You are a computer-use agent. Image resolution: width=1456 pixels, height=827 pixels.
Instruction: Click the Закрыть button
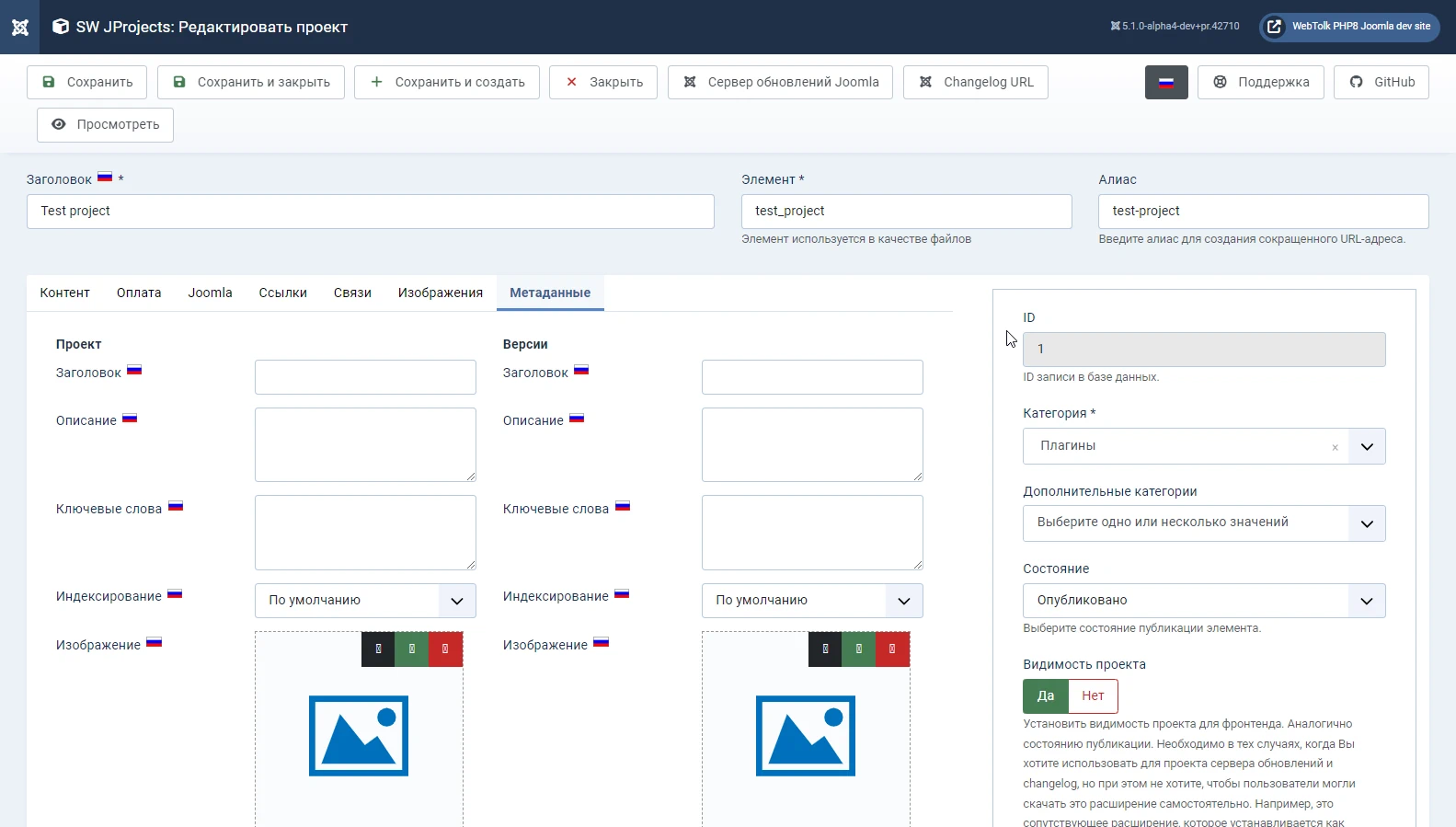[603, 82]
